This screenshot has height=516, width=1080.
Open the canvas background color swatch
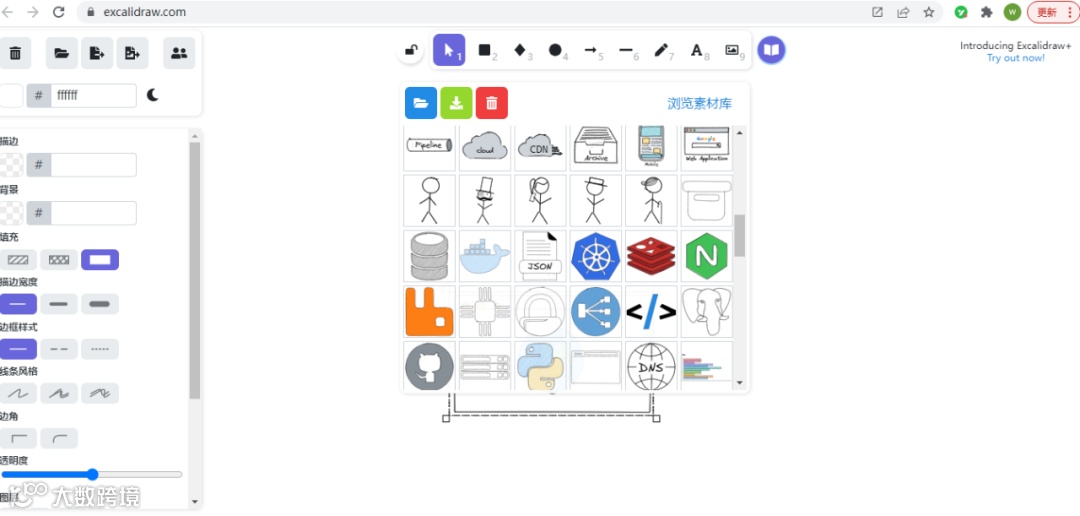click(11, 96)
